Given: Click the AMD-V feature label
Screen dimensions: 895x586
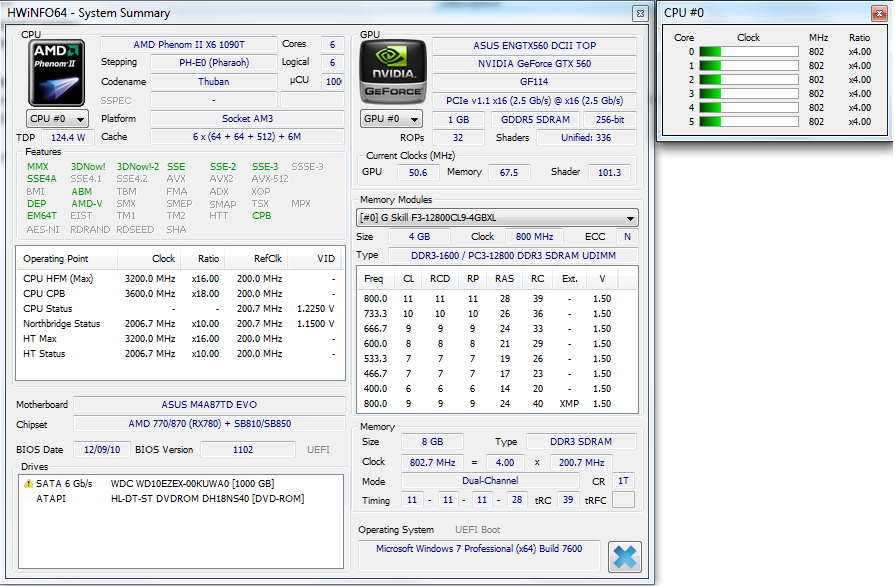Looking at the screenshot, I should point(87,204).
